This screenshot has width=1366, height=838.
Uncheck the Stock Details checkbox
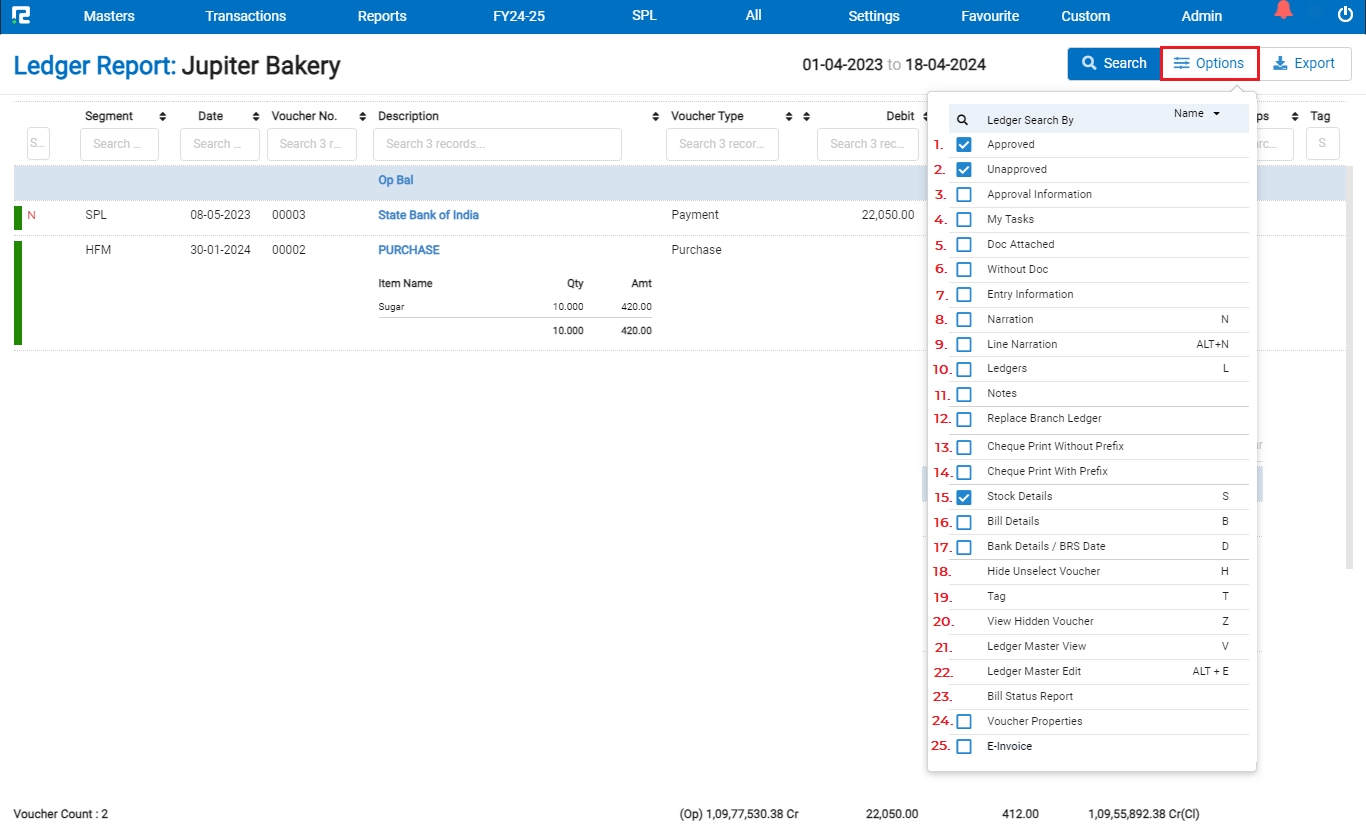tap(964, 497)
